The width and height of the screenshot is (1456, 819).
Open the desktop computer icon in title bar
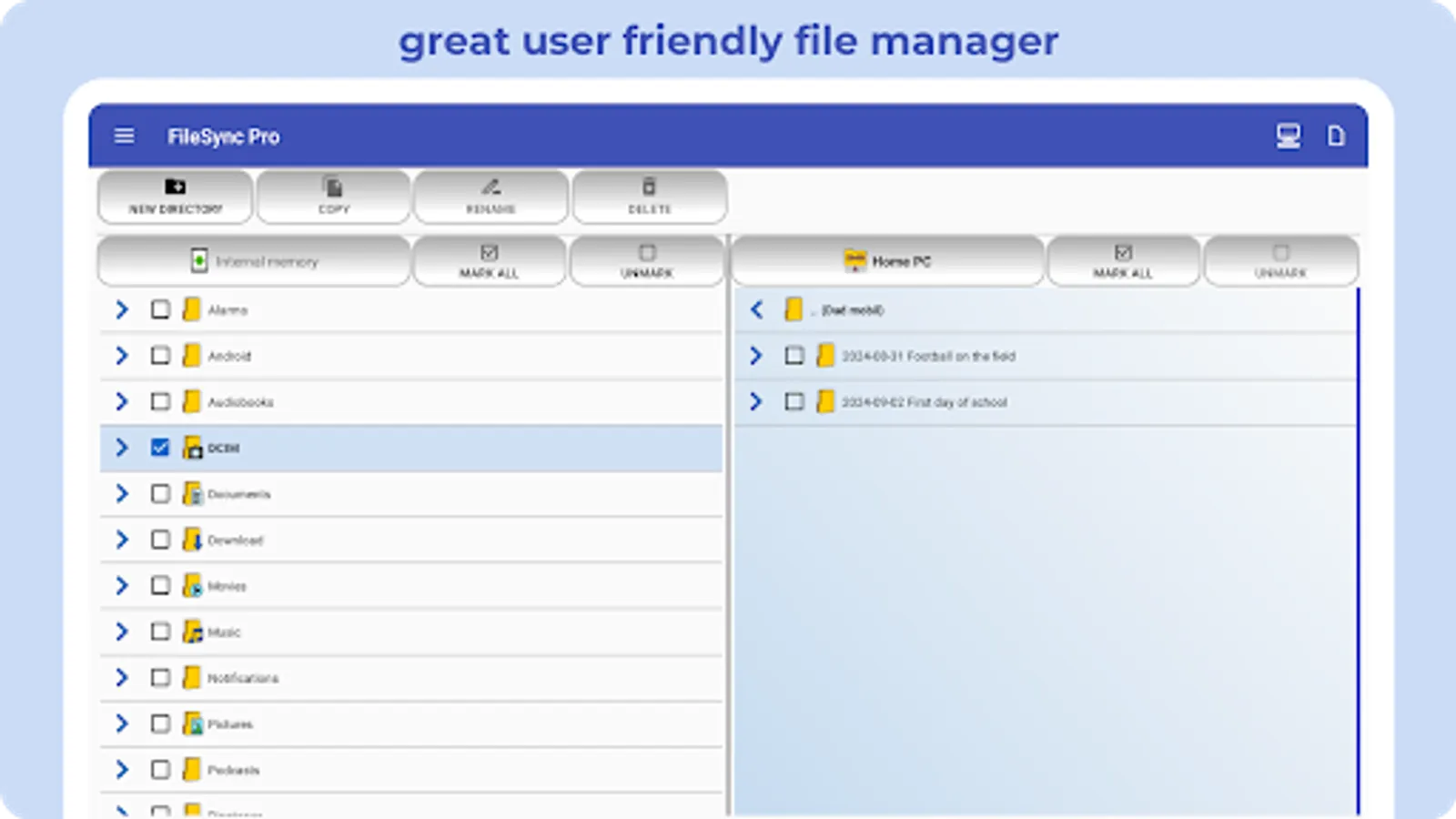tap(1289, 136)
